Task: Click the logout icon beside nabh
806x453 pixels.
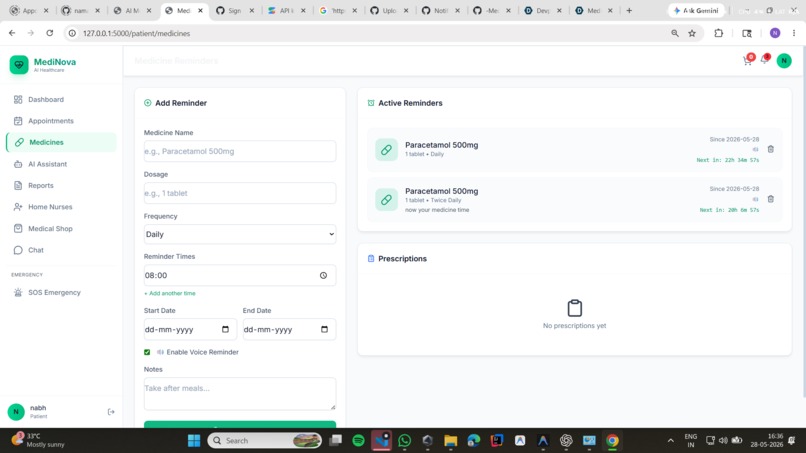Action: coord(111,412)
